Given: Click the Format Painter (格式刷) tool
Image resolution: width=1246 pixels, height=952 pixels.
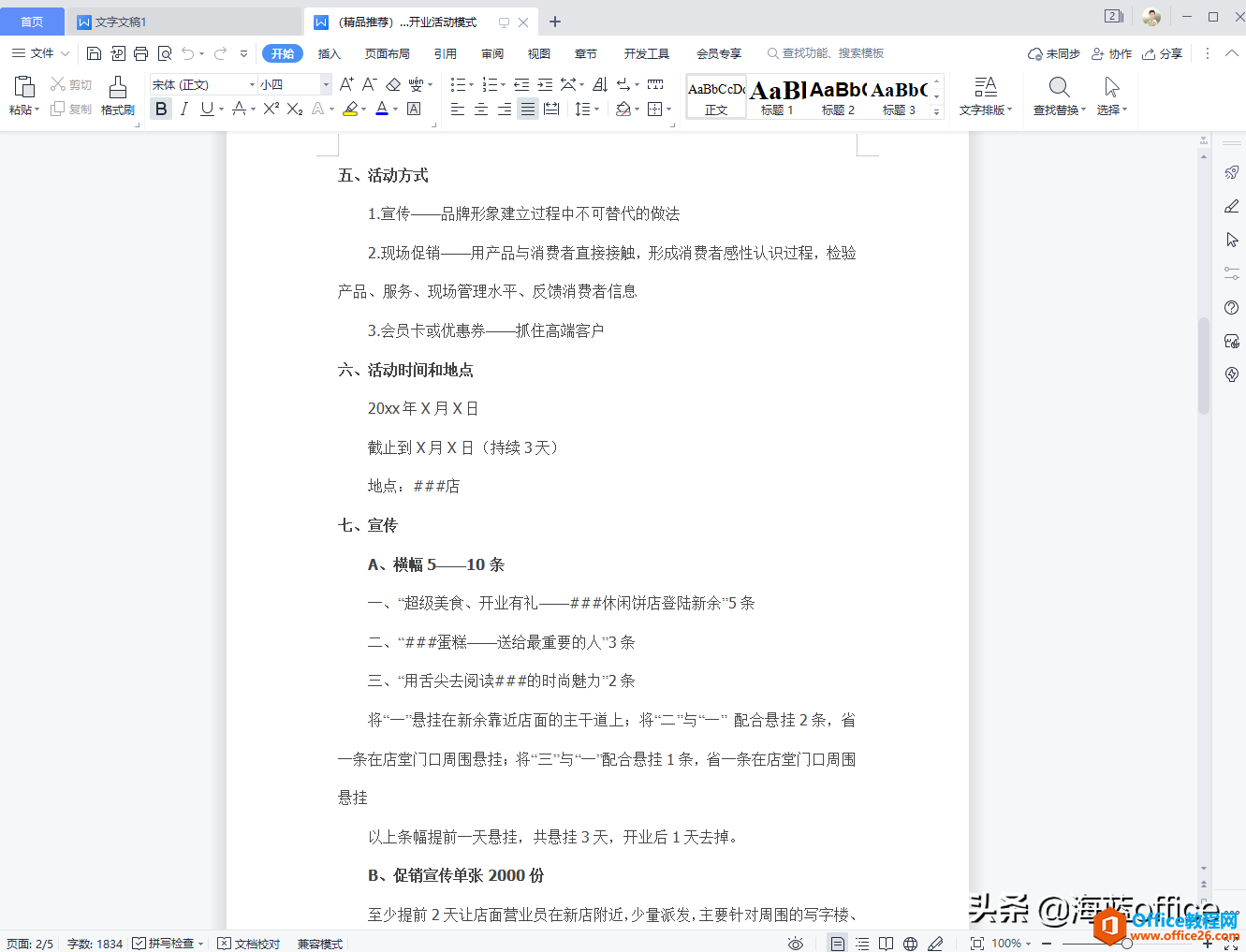Looking at the screenshot, I should (118, 96).
